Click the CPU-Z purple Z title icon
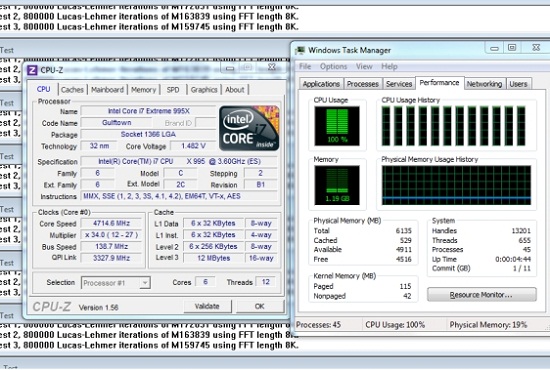550x370 pixels. click(32, 70)
